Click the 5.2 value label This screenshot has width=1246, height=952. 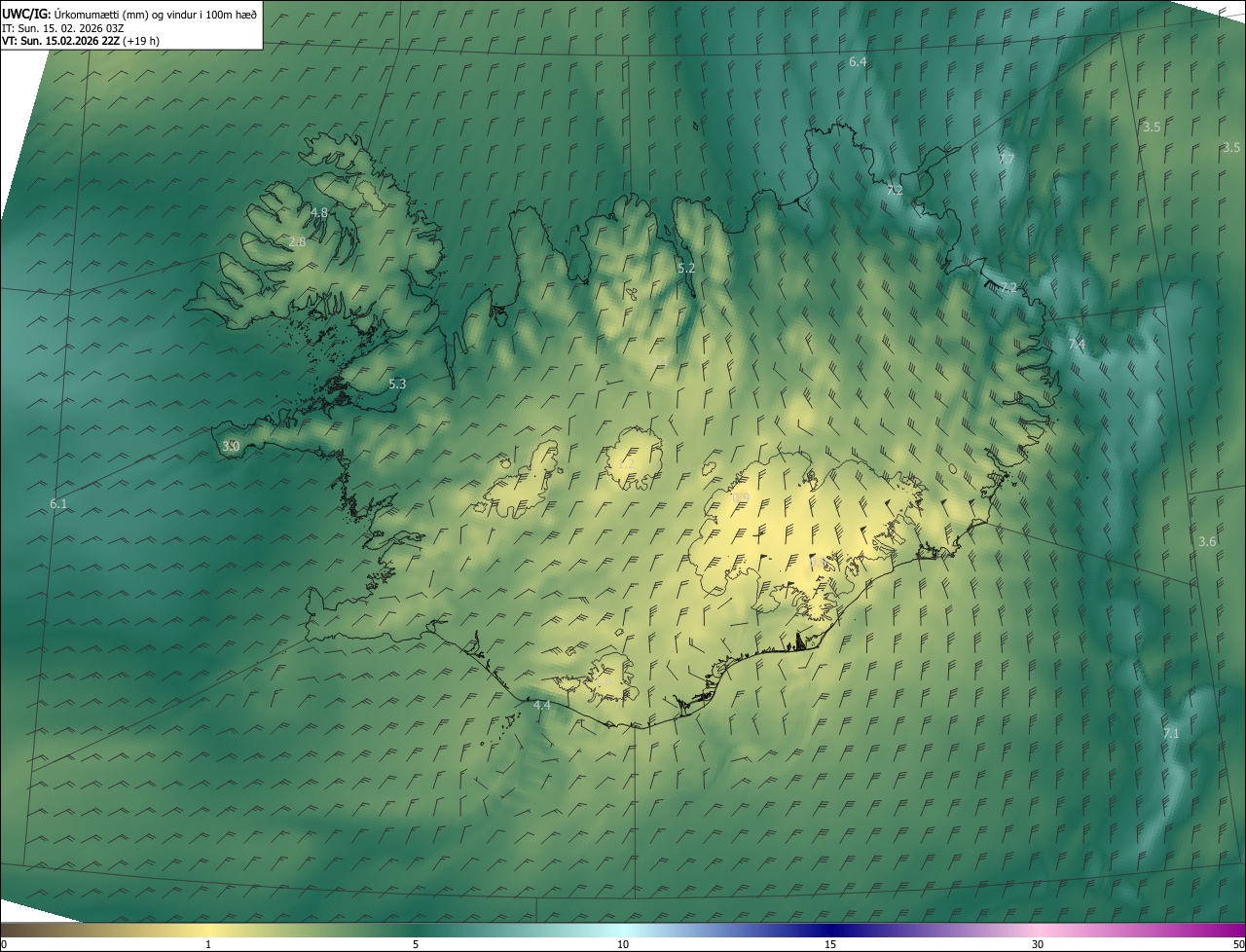point(686,268)
